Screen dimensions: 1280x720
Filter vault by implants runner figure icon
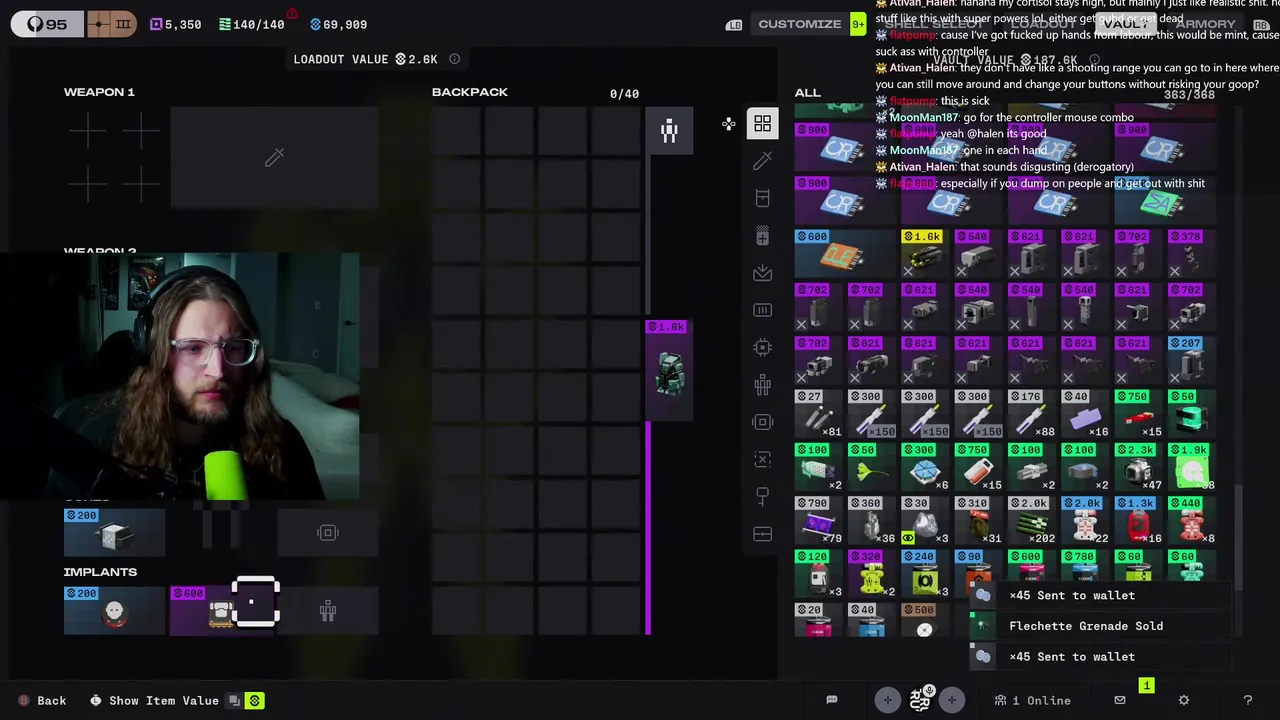[x=762, y=385]
